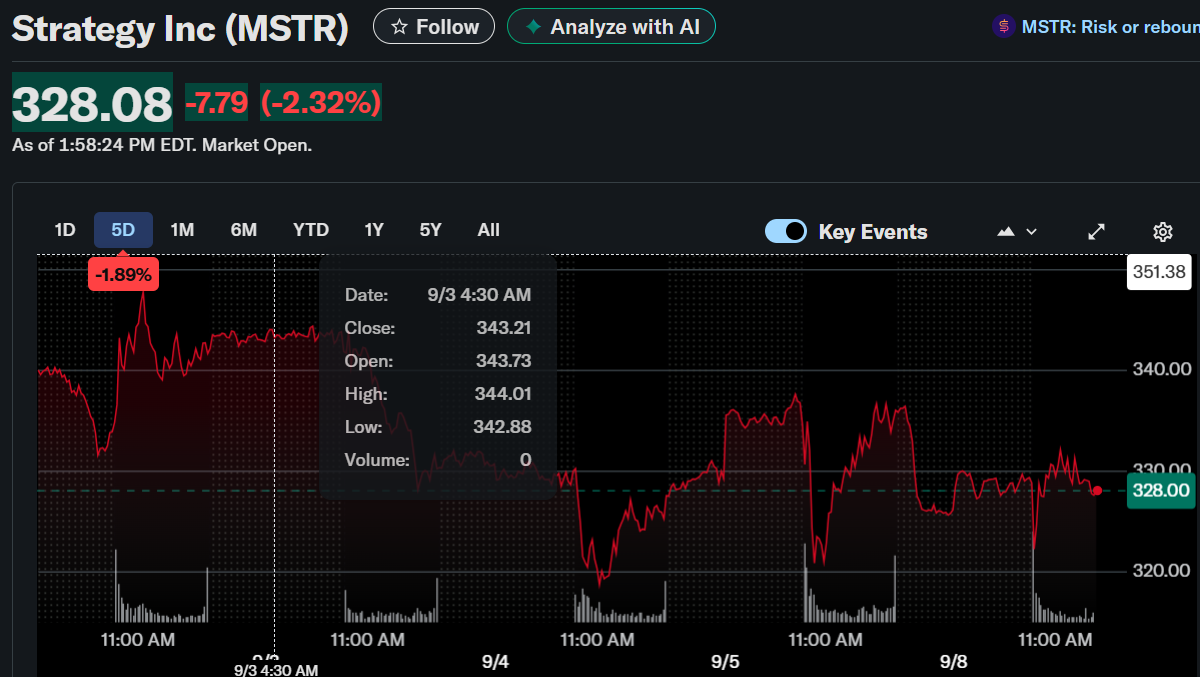Click the (-2.32%) percent change
This screenshot has height=677, width=1200.
pos(321,102)
